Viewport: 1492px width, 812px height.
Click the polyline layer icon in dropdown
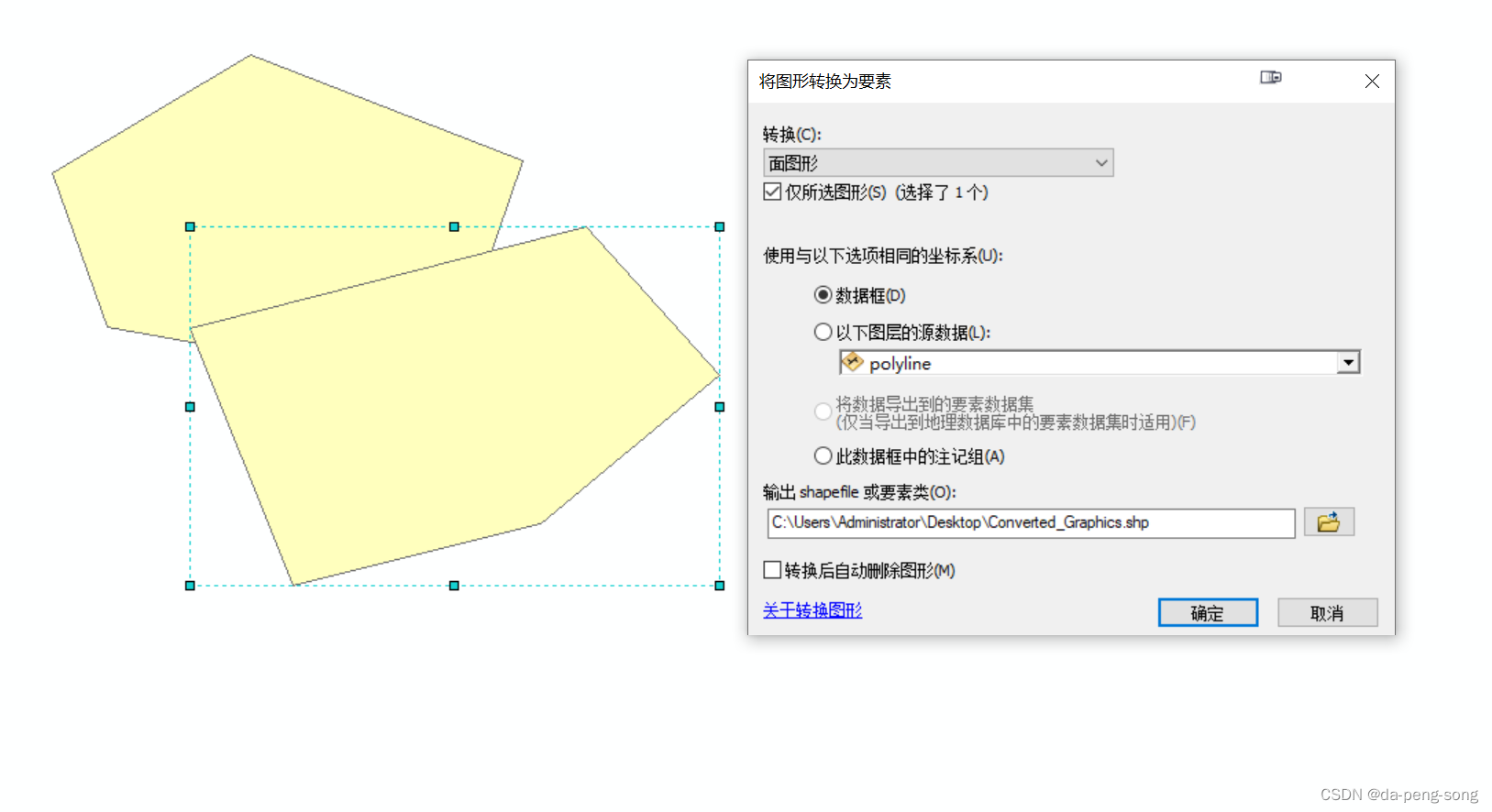(853, 363)
